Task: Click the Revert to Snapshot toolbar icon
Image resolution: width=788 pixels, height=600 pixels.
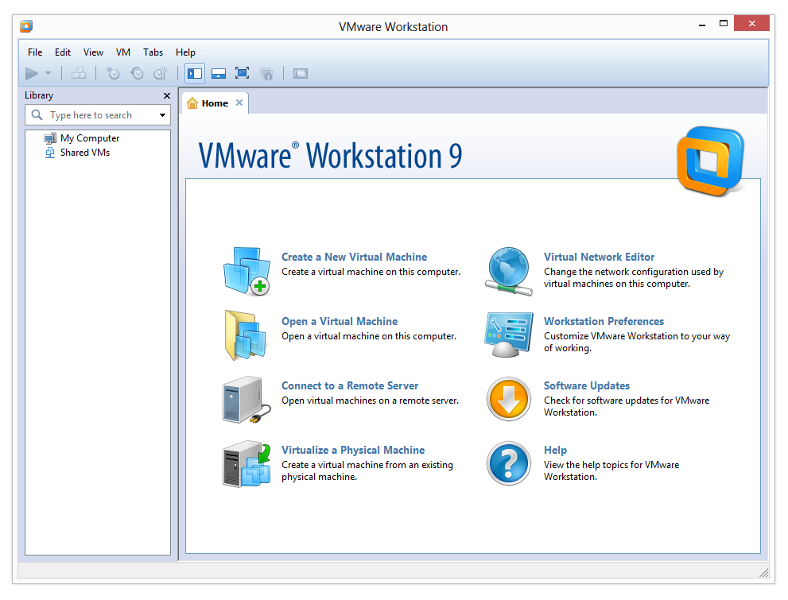Action: tap(137, 74)
